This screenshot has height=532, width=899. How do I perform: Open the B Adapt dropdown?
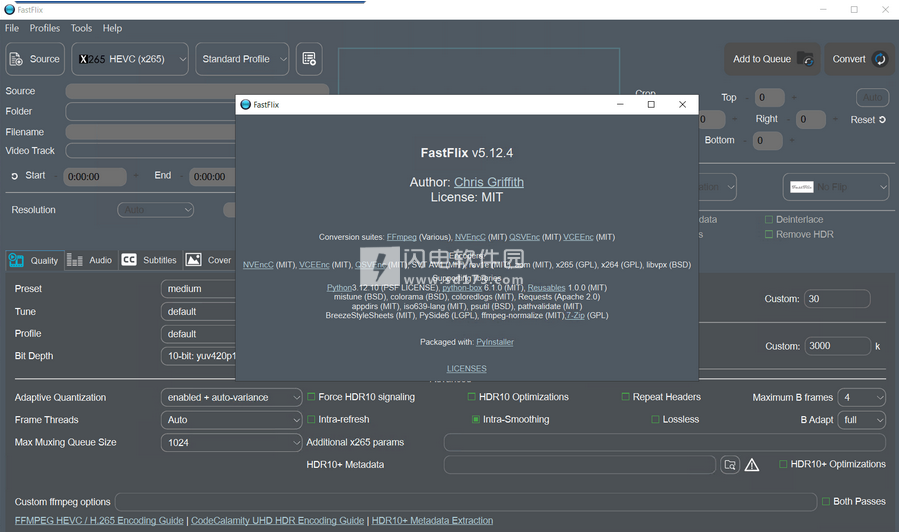point(862,420)
